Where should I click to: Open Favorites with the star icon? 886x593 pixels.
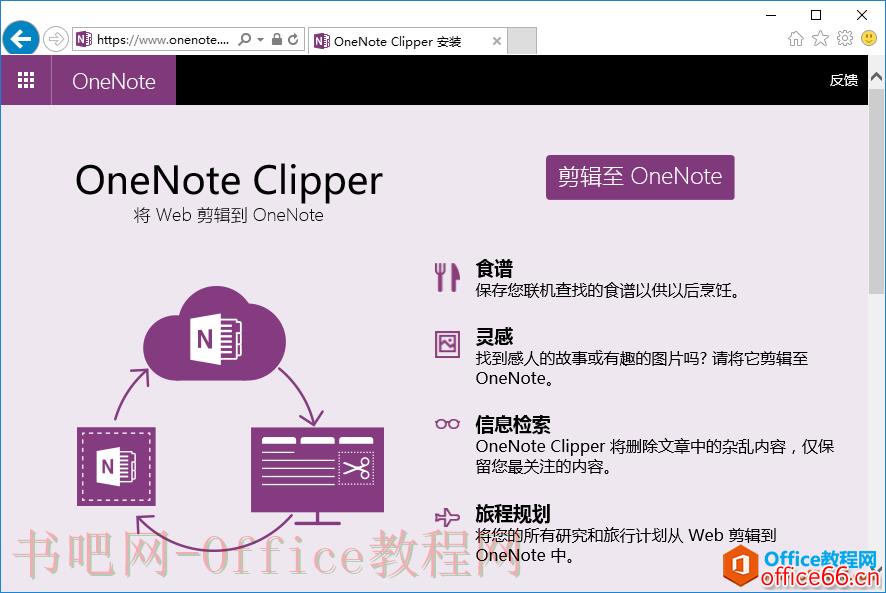coord(820,38)
